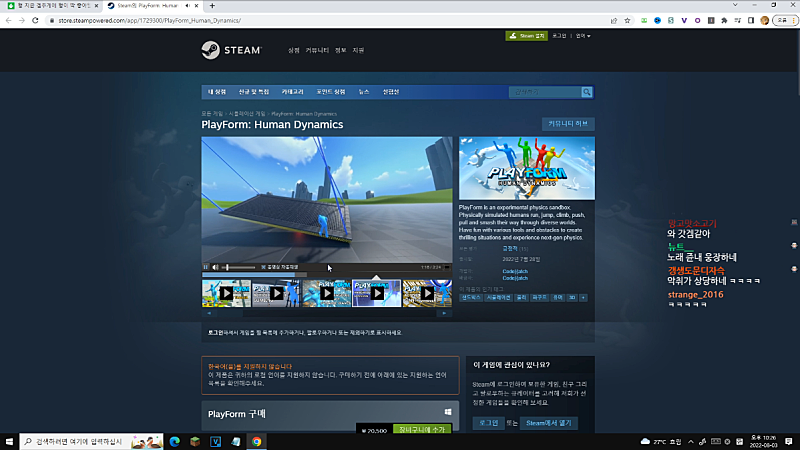
Task: Click the PlayForm capsule header image
Action: [x=527, y=168]
